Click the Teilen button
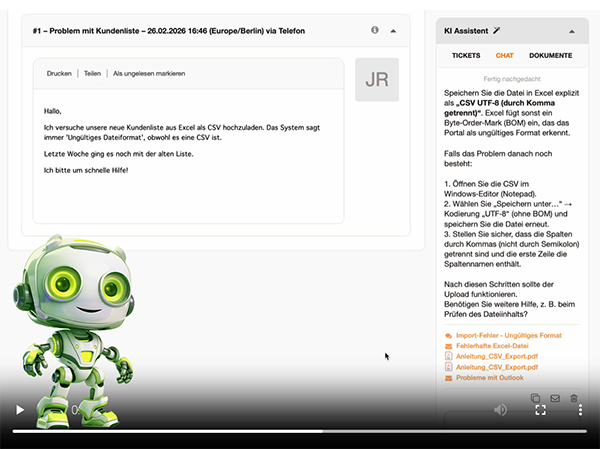600x449 pixels. pos(92,74)
